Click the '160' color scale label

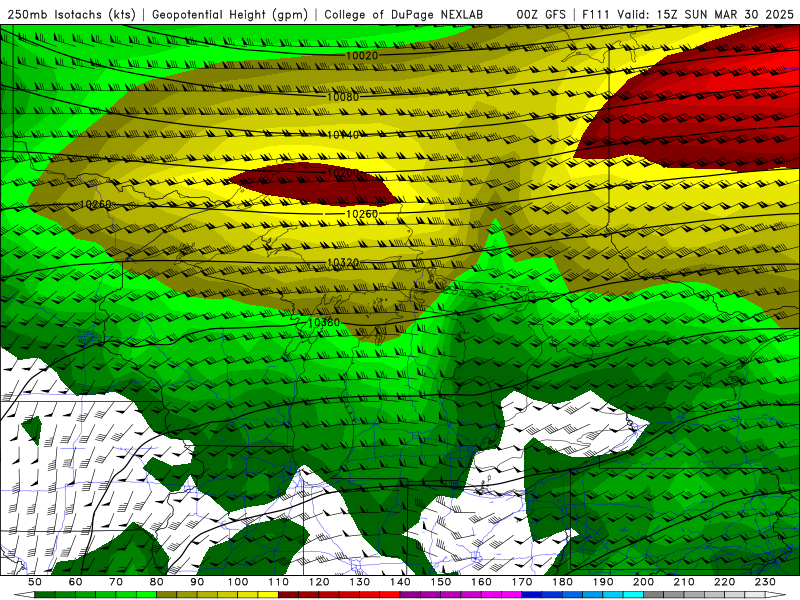coord(481,582)
